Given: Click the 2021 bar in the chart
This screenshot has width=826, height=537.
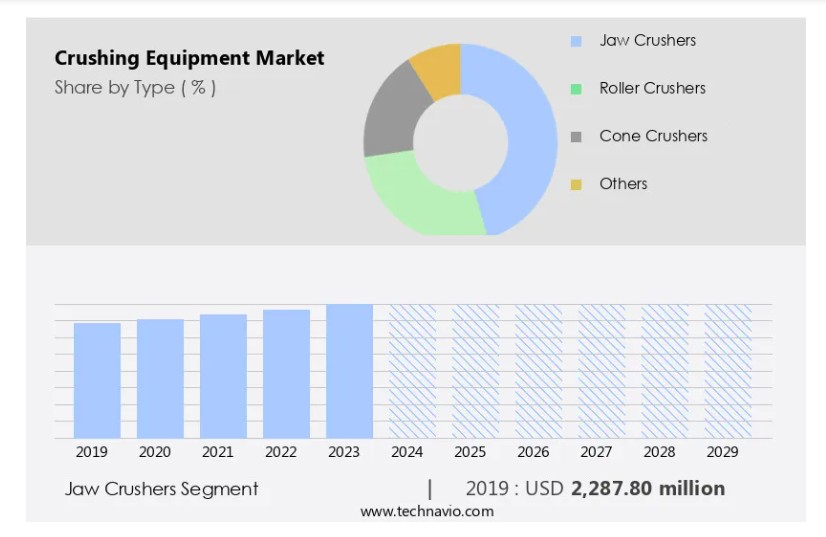Looking at the screenshot, I should (x=223, y=376).
